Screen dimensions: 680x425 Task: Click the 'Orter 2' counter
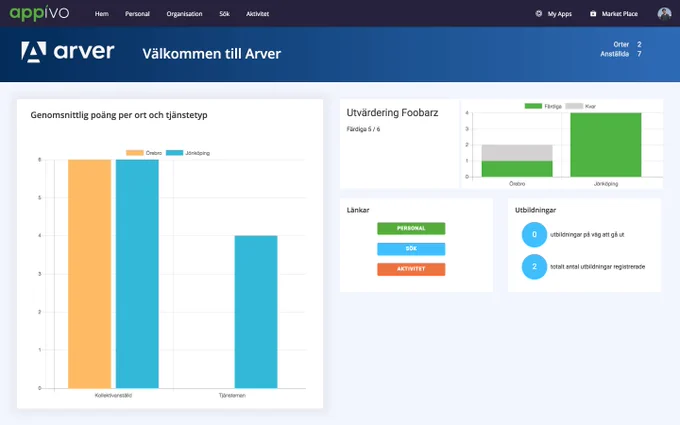coord(627,44)
